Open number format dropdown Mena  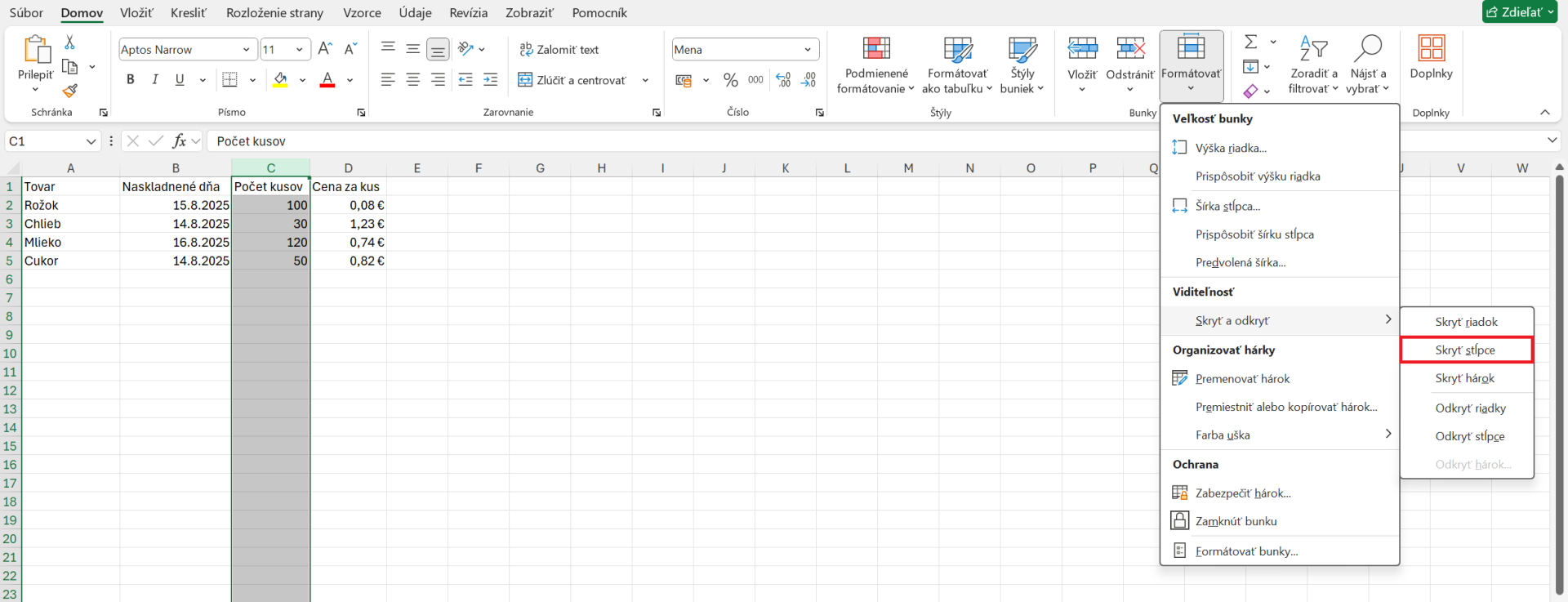tap(808, 50)
